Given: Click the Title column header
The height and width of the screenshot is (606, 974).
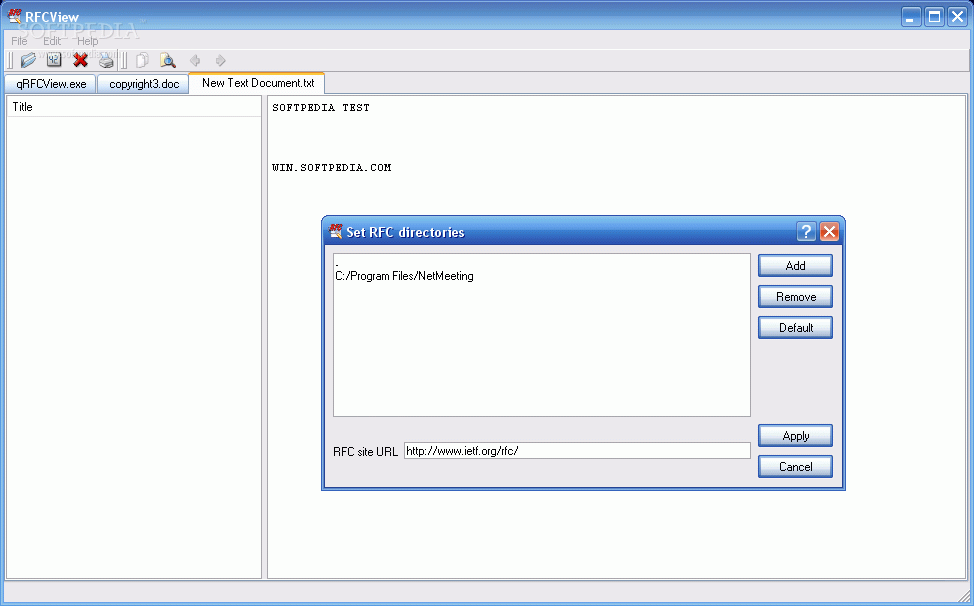Looking at the screenshot, I should (x=134, y=107).
